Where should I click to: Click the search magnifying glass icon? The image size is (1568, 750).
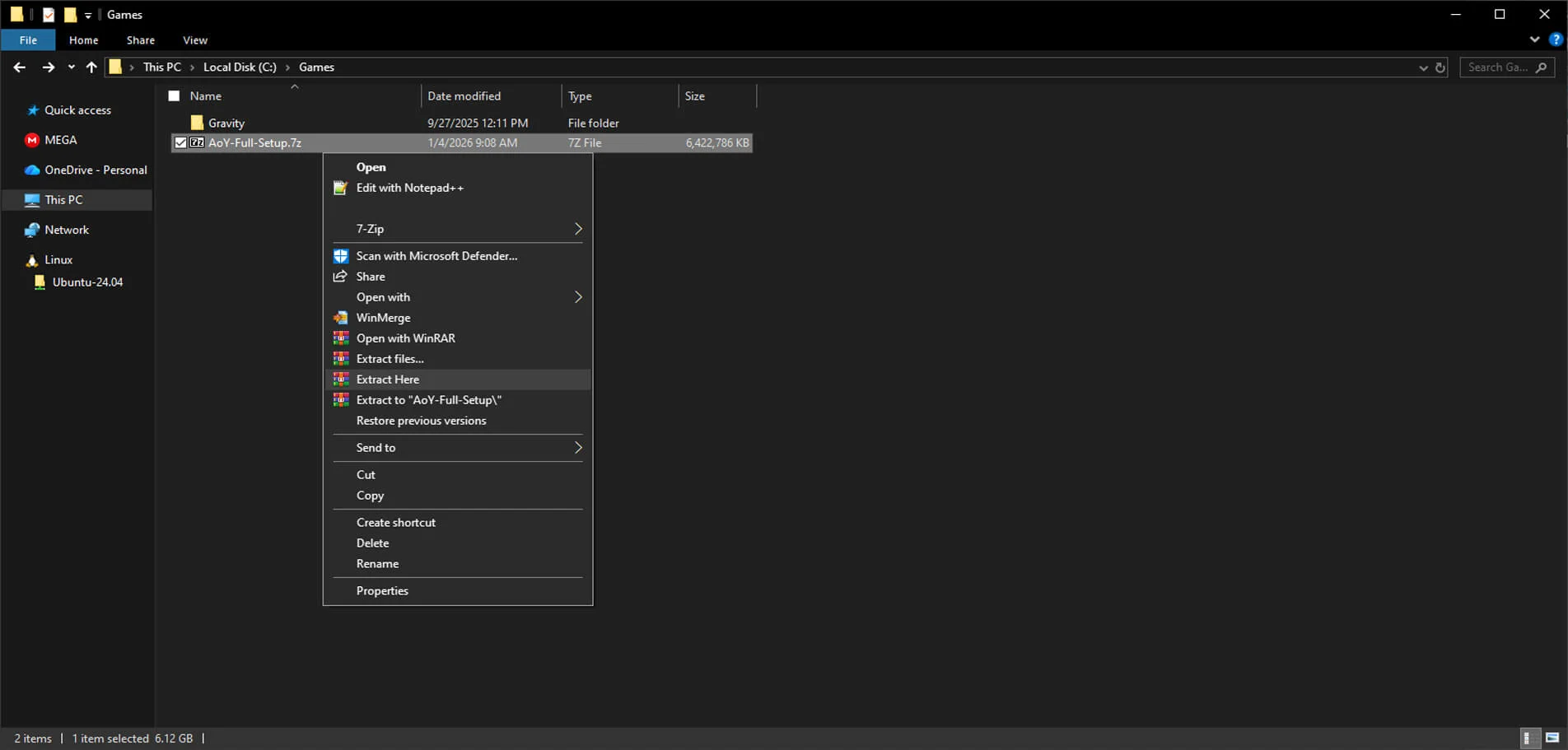pos(1542,68)
